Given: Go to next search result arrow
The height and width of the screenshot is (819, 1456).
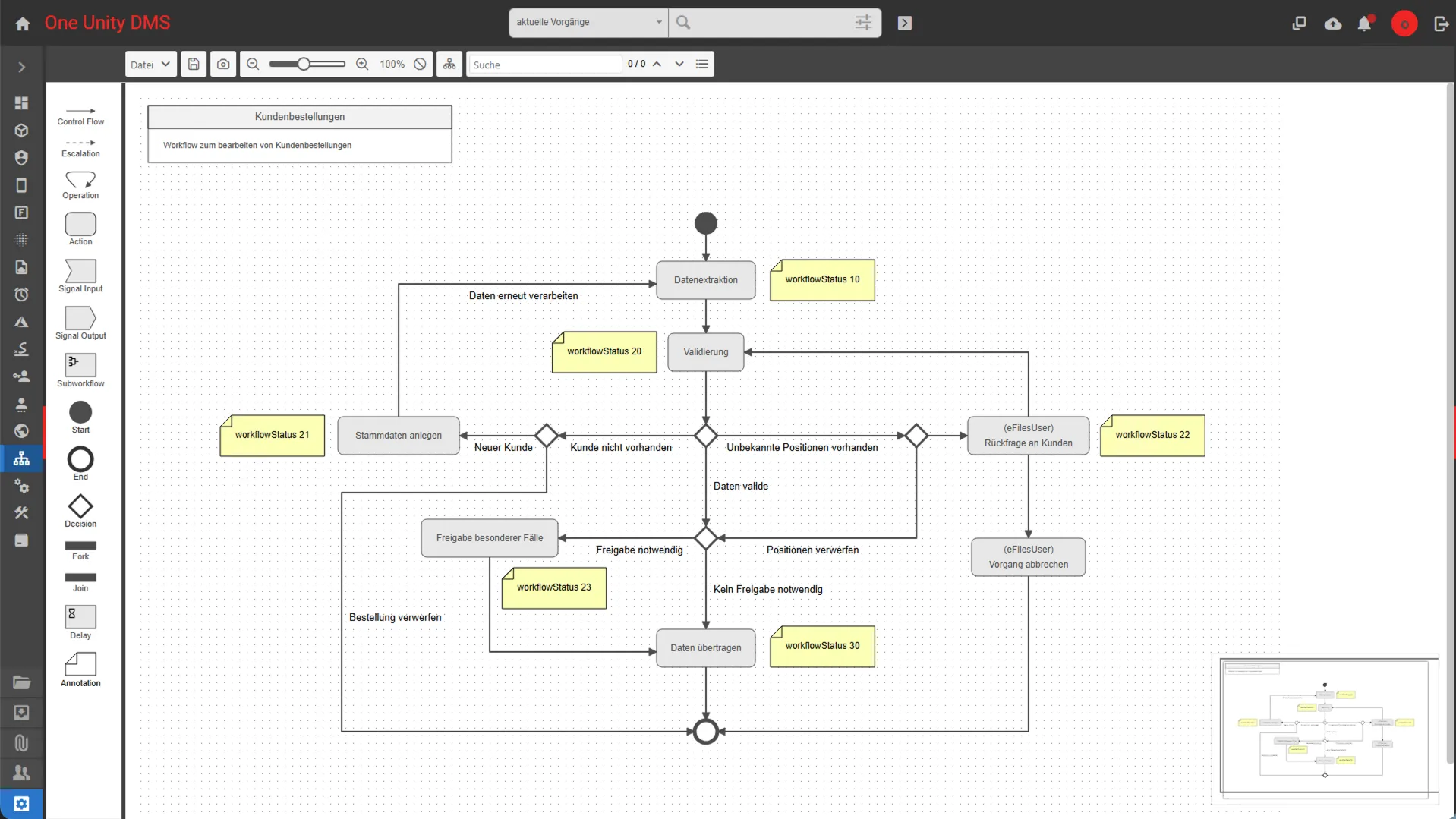Looking at the screenshot, I should click(679, 65).
